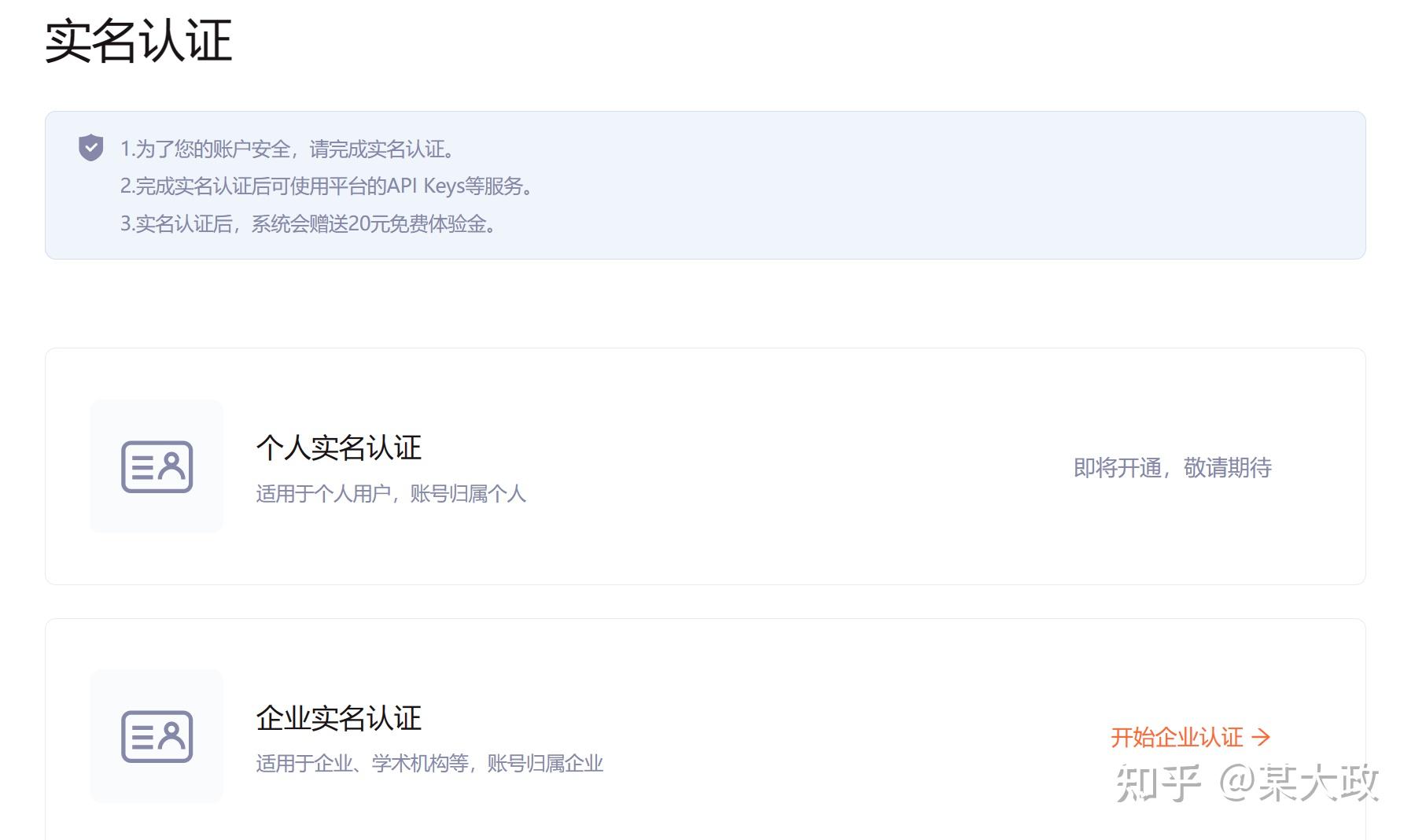Select the 企业实名认证 heading

click(x=339, y=717)
